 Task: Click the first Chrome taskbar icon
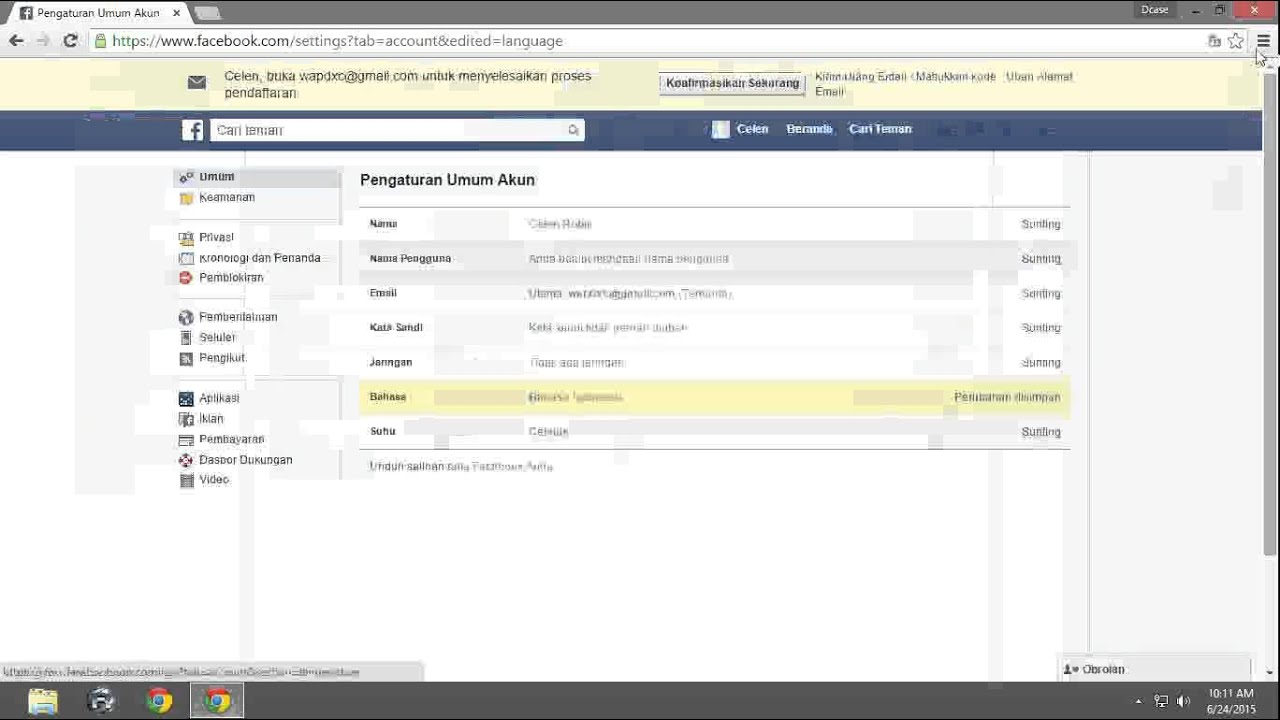tap(159, 701)
